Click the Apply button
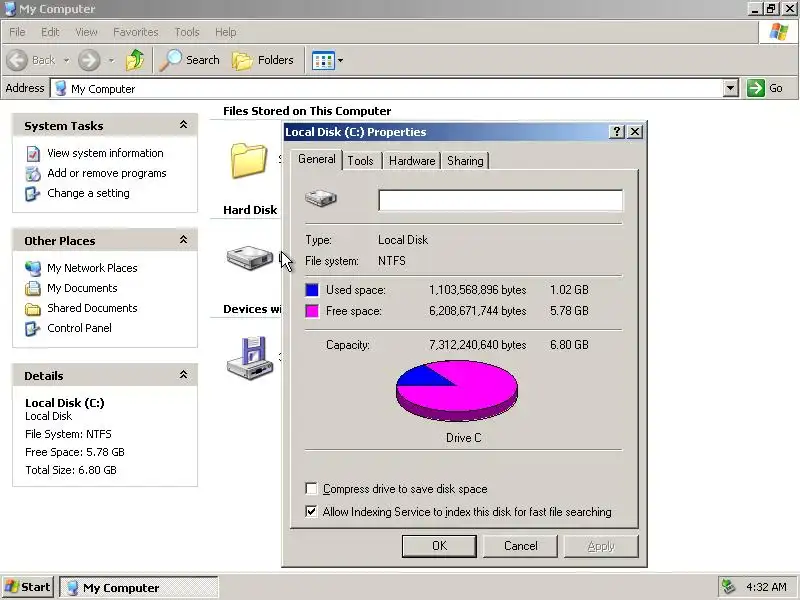This screenshot has height=600, width=800. 601,546
